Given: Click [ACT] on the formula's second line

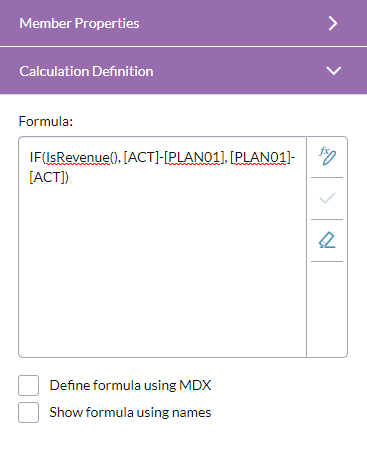Looking at the screenshot, I should (x=47, y=177).
